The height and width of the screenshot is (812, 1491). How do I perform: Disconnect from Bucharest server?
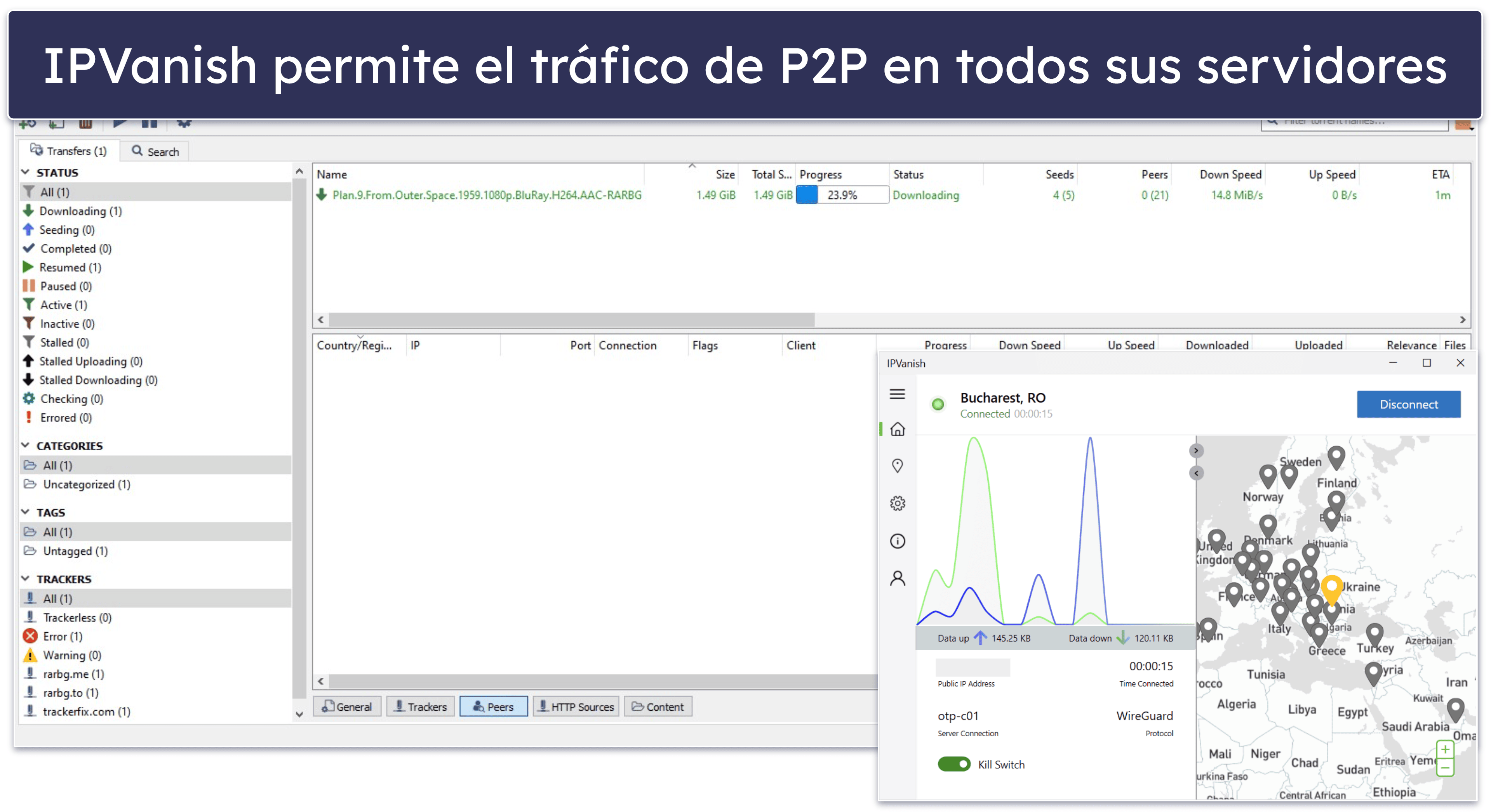(1408, 404)
